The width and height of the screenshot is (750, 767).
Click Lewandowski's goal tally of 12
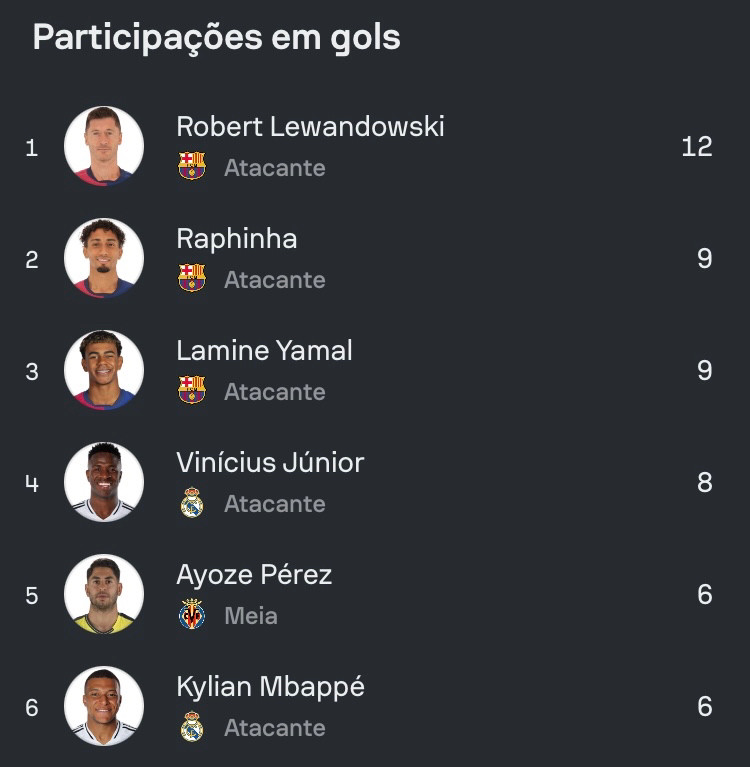pyautogui.click(x=697, y=147)
